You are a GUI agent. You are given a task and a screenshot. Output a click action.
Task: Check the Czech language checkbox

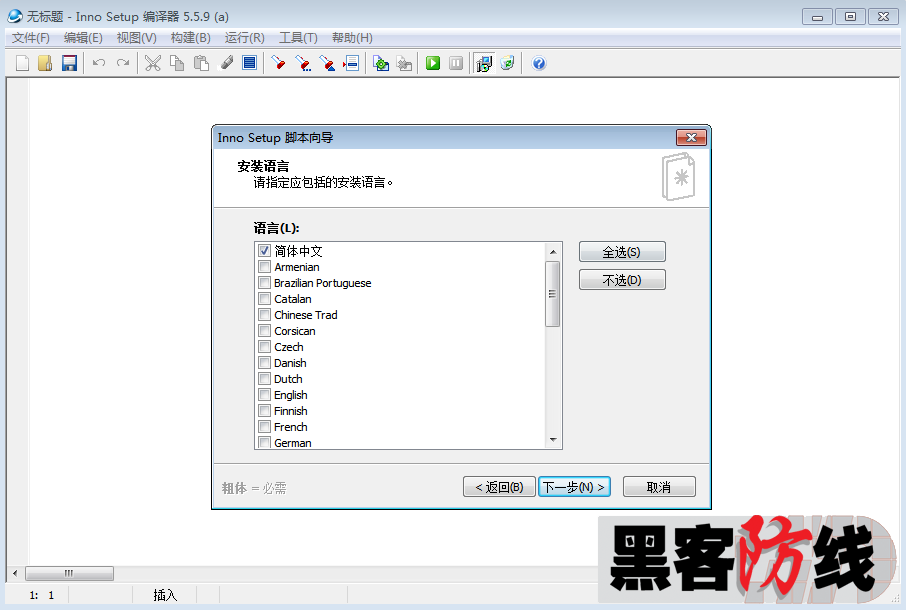[x=265, y=347]
